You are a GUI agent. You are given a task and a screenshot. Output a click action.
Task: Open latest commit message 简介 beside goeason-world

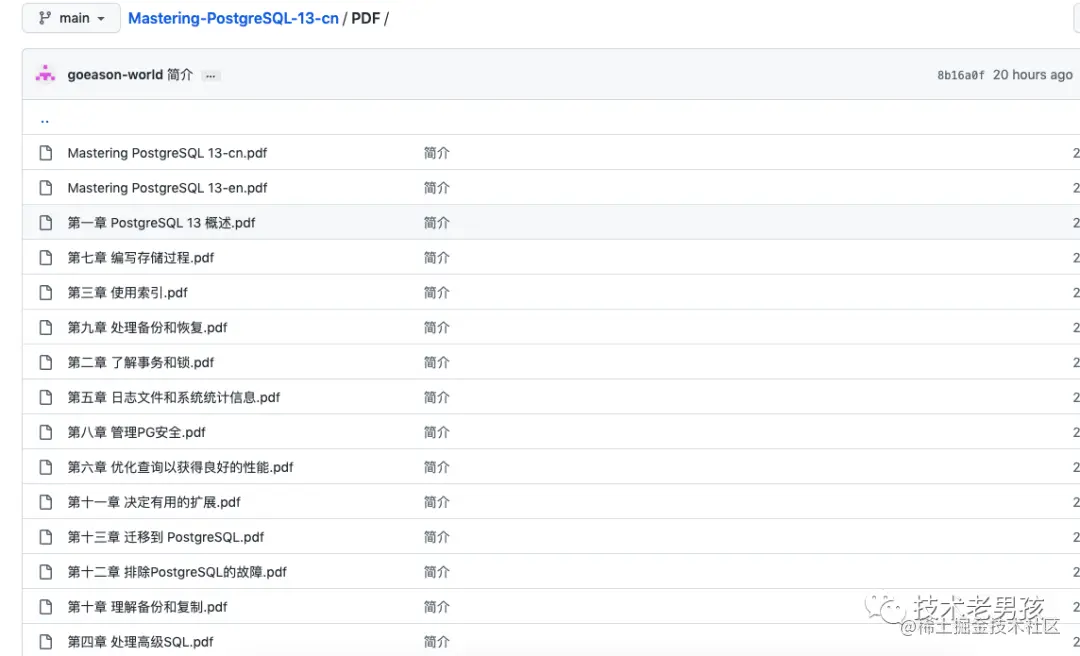pos(180,74)
